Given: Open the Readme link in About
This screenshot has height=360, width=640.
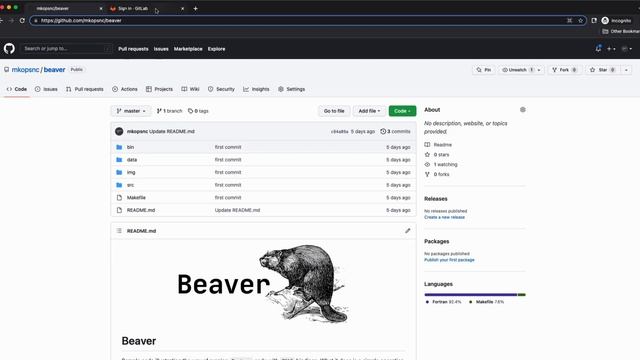Looking at the screenshot, I should [442, 145].
